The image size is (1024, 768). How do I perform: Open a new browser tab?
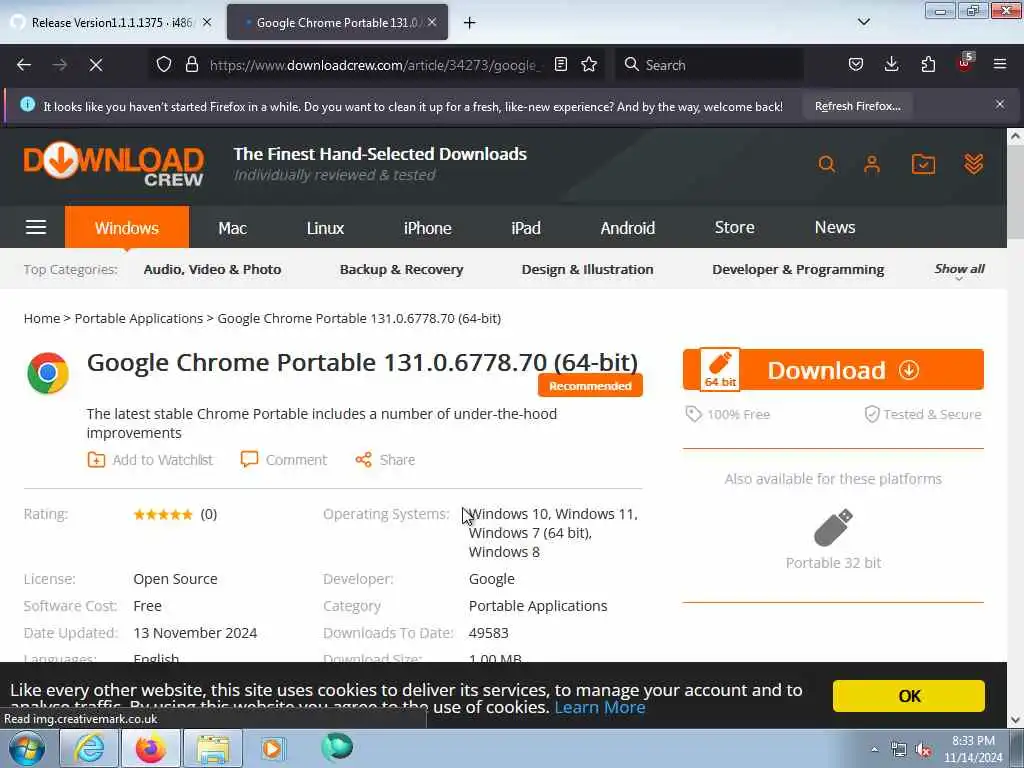point(469,23)
